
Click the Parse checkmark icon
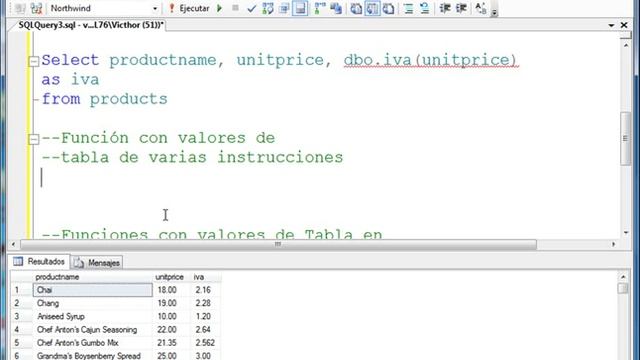pyautogui.click(x=251, y=8)
